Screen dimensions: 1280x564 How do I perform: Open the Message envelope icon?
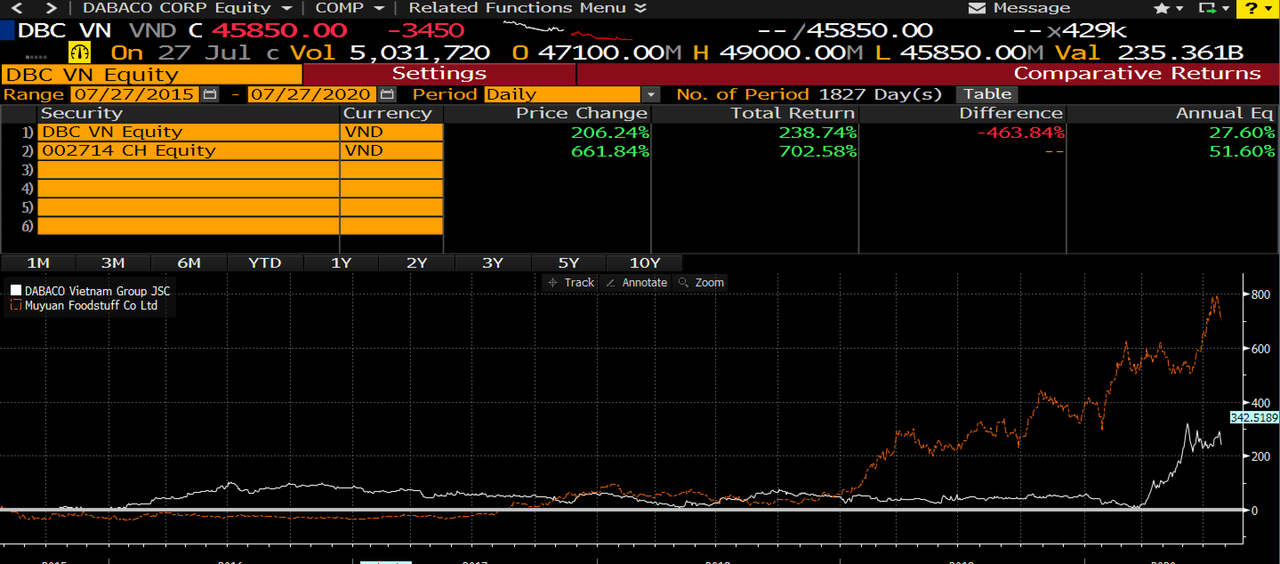(977, 8)
